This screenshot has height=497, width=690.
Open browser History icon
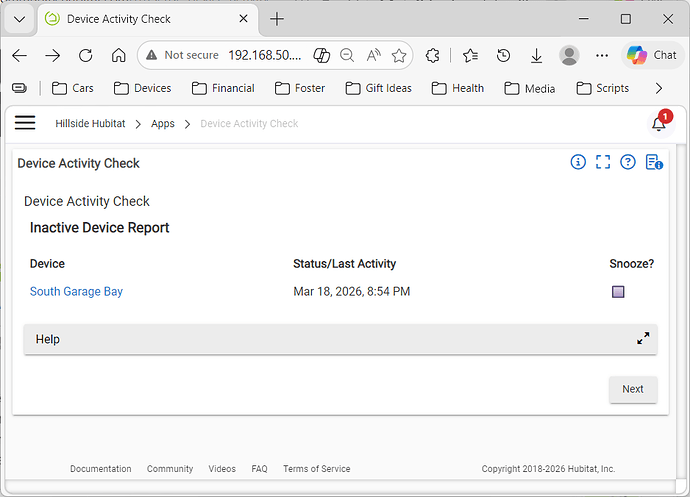tap(503, 55)
